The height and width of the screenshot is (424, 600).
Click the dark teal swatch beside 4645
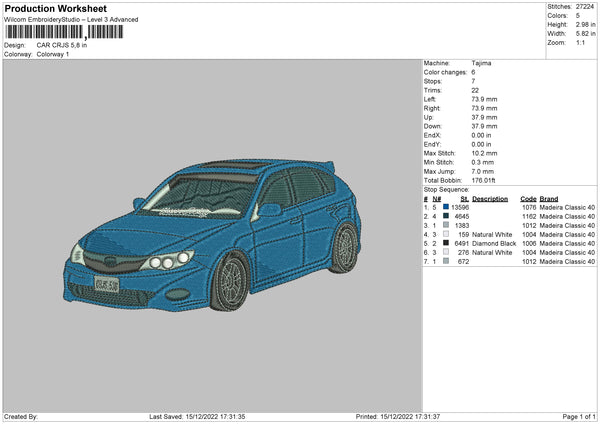[x=446, y=216]
